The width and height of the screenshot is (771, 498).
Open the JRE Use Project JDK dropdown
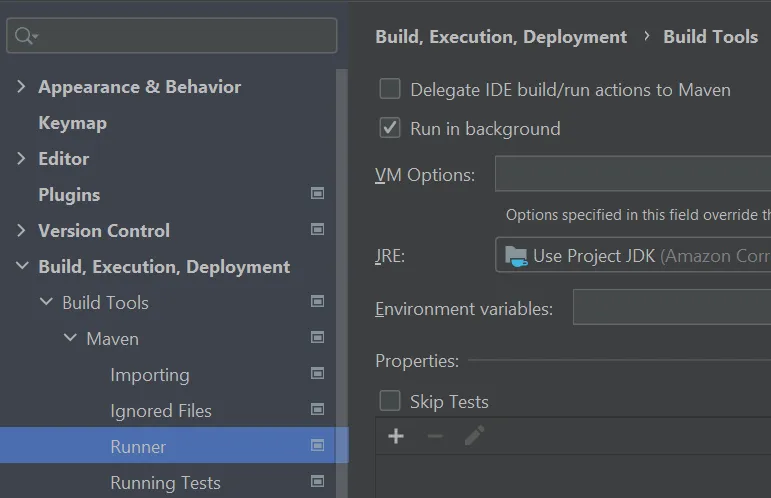633,255
